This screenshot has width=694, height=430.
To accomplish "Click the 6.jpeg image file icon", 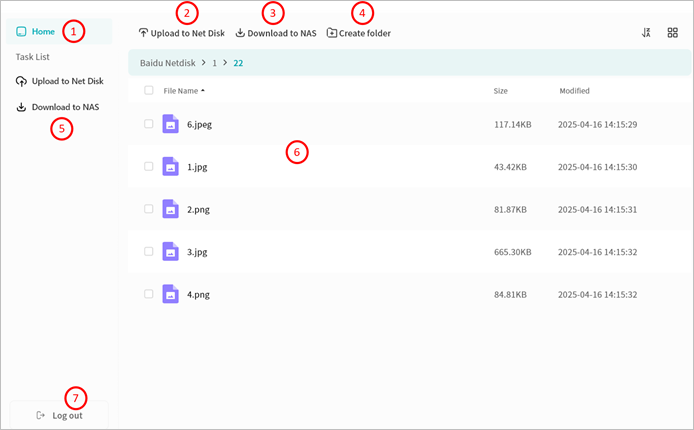I will pyautogui.click(x=171, y=124).
